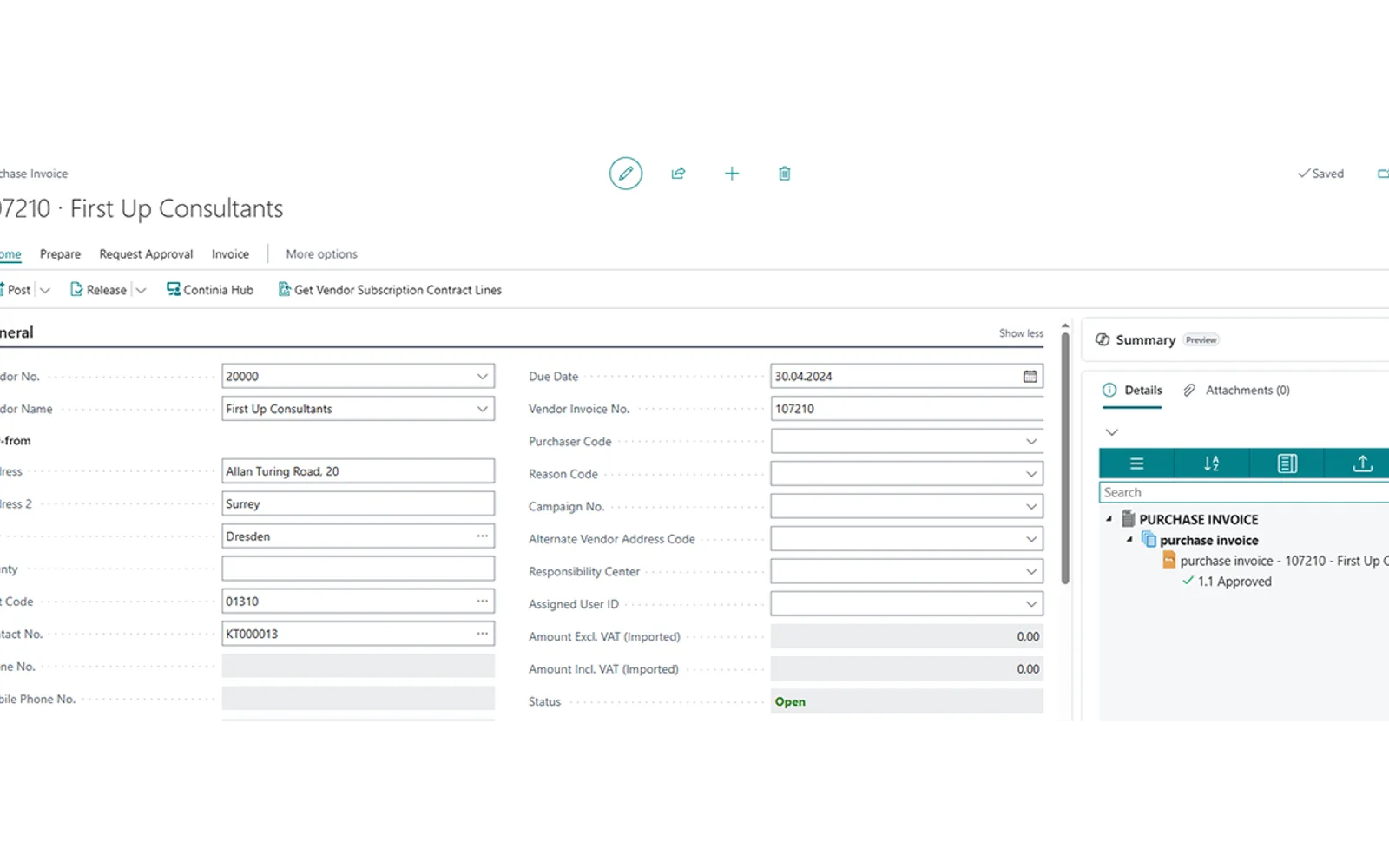Collapse chevron below Details tab
1389x868 pixels.
pos(1111,432)
